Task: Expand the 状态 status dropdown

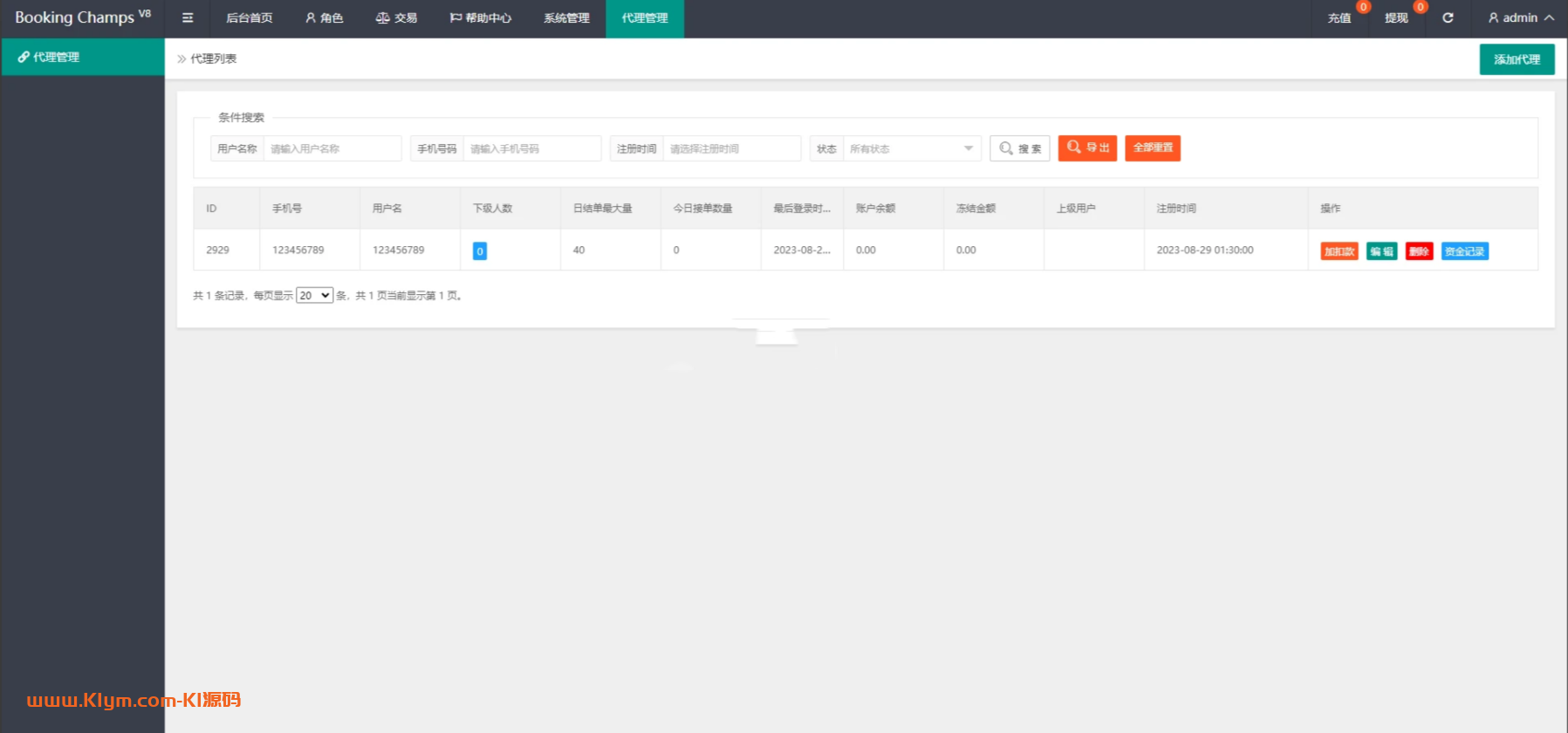Action: click(911, 149)
